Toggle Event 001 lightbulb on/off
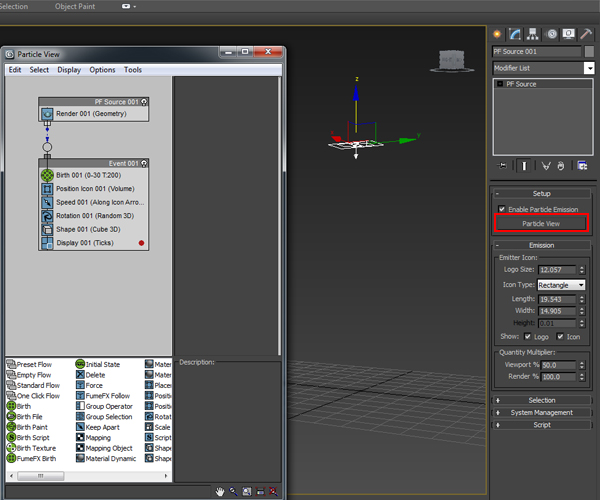The image size is (600, 500). click(x=144, y=163)
